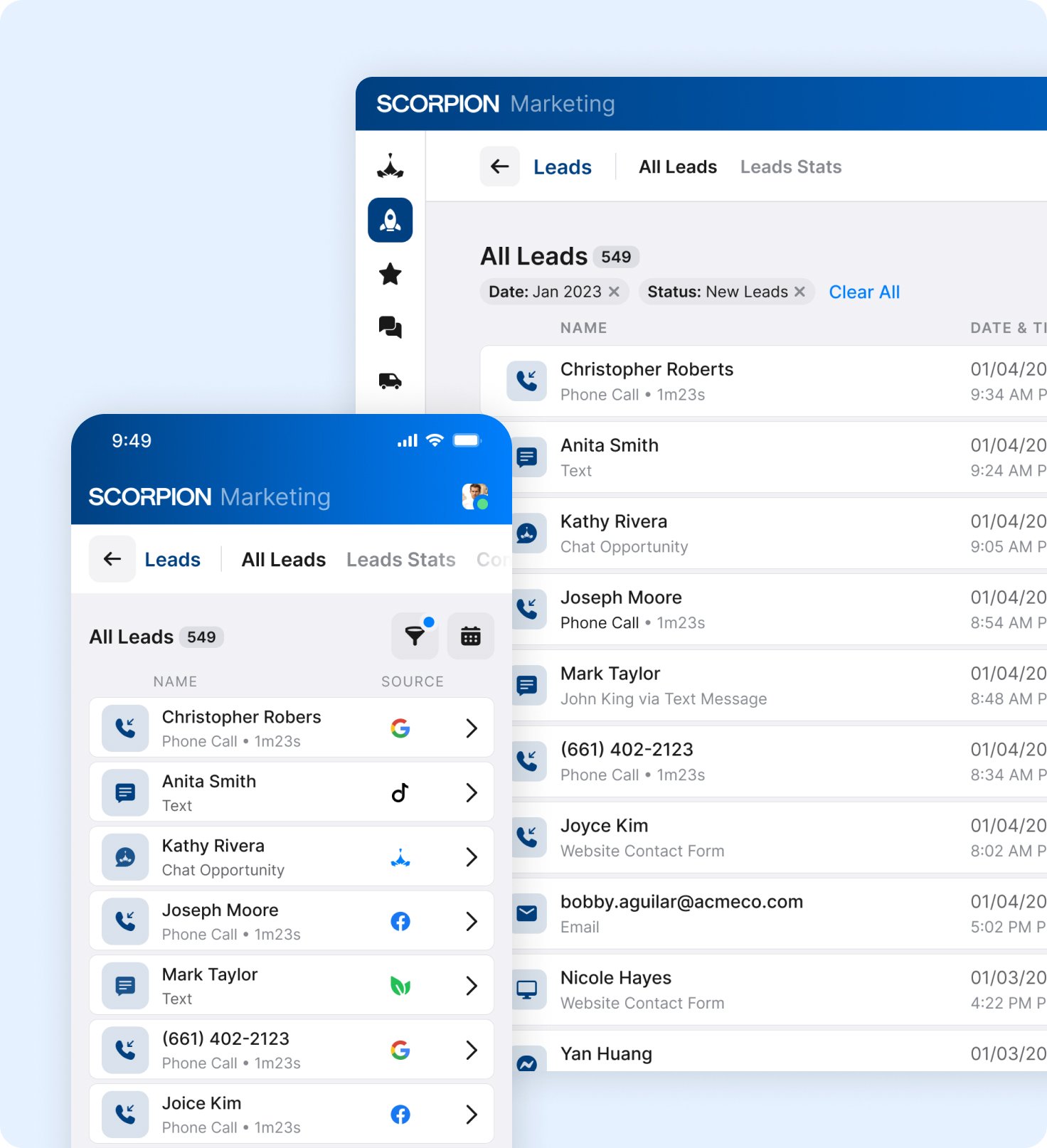Open Yan Huang lead
This screenshot has width=1047, height=1148.
coord(780,1051)
